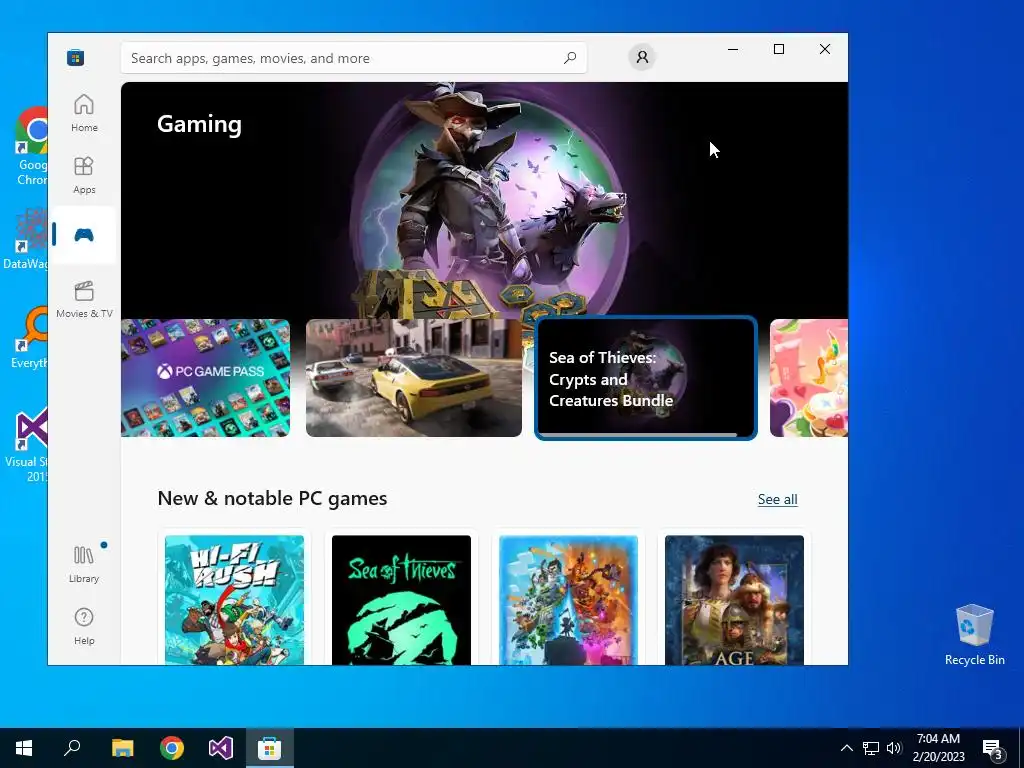Open the PC Game Pass banner tile
1024x768 pixels.
pyautogui.click(x=205, y=378)
